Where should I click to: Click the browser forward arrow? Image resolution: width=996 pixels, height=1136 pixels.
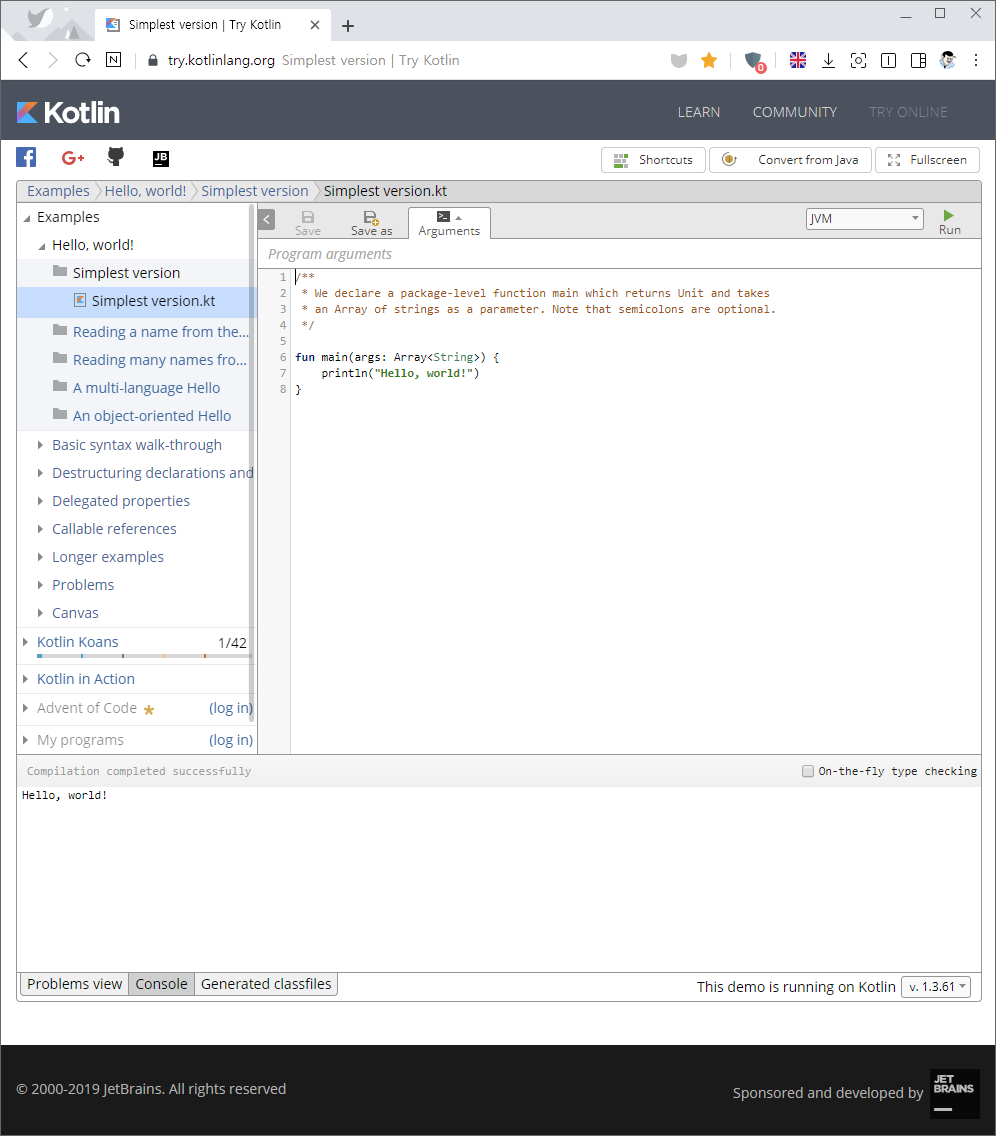(x=52, y=60)
